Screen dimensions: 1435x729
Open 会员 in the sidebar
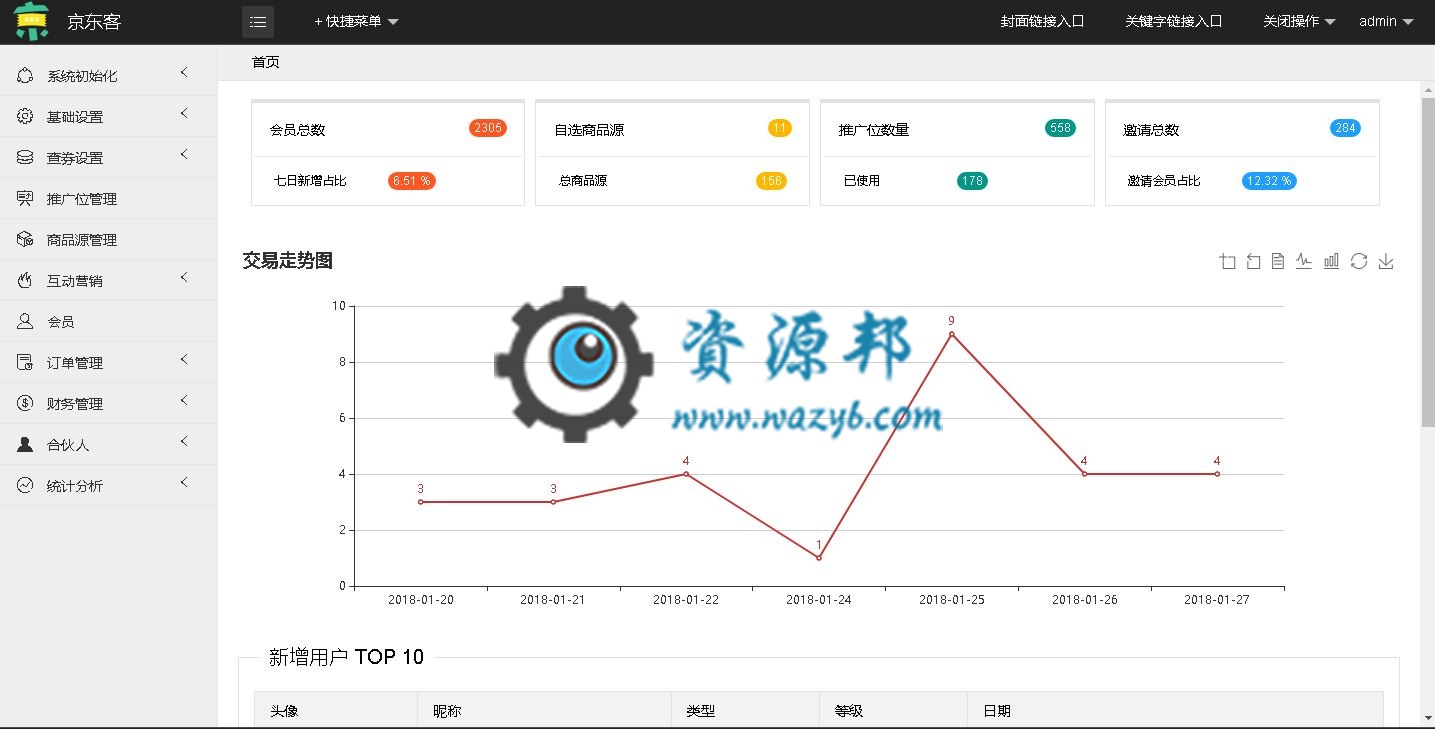(61, 322)
